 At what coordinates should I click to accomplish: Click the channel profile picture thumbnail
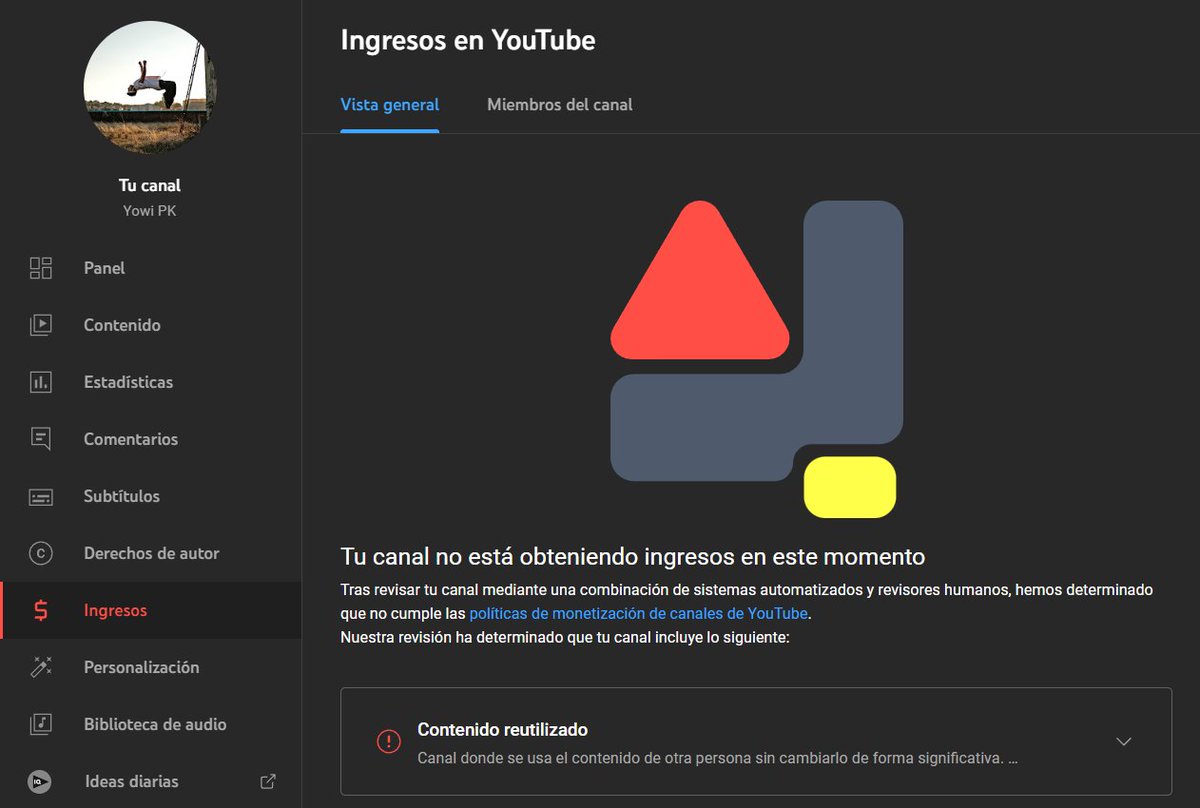(x=150, y=86)
